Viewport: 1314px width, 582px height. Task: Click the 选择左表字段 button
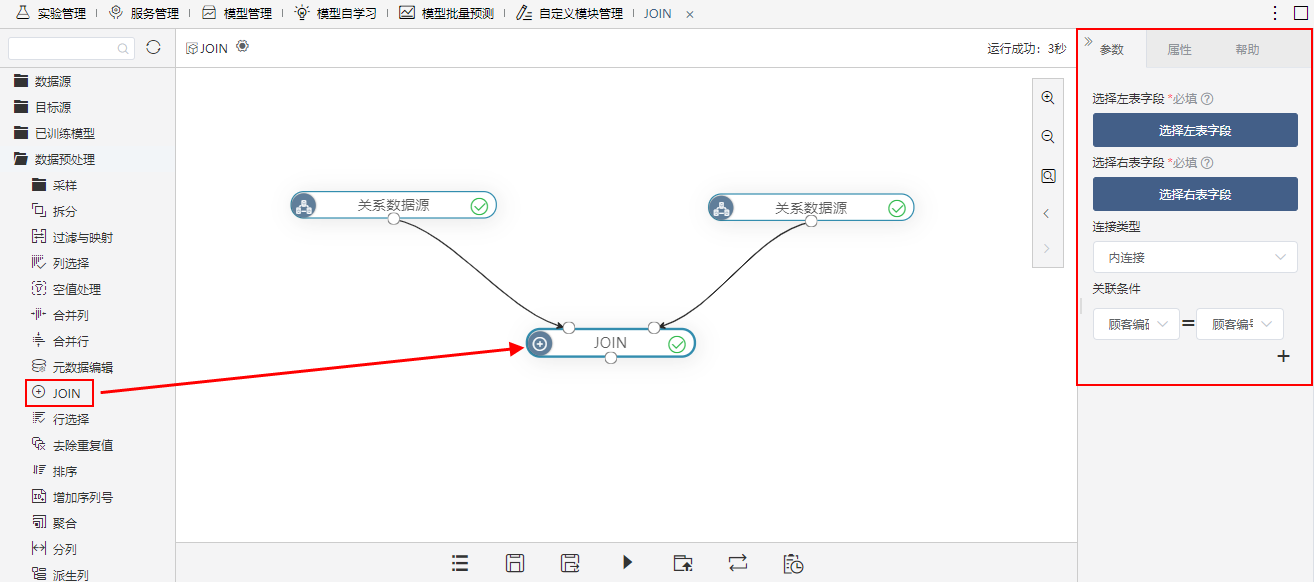(1195, 130)
